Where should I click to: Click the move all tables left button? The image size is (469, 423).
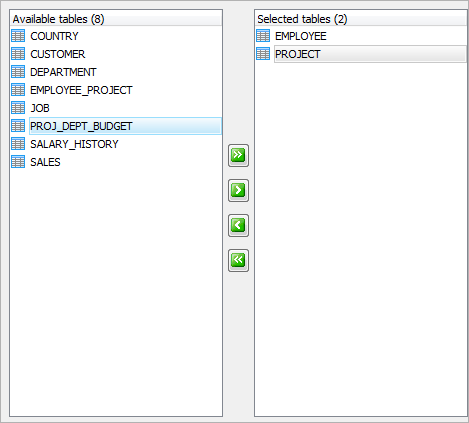[238, 260]
